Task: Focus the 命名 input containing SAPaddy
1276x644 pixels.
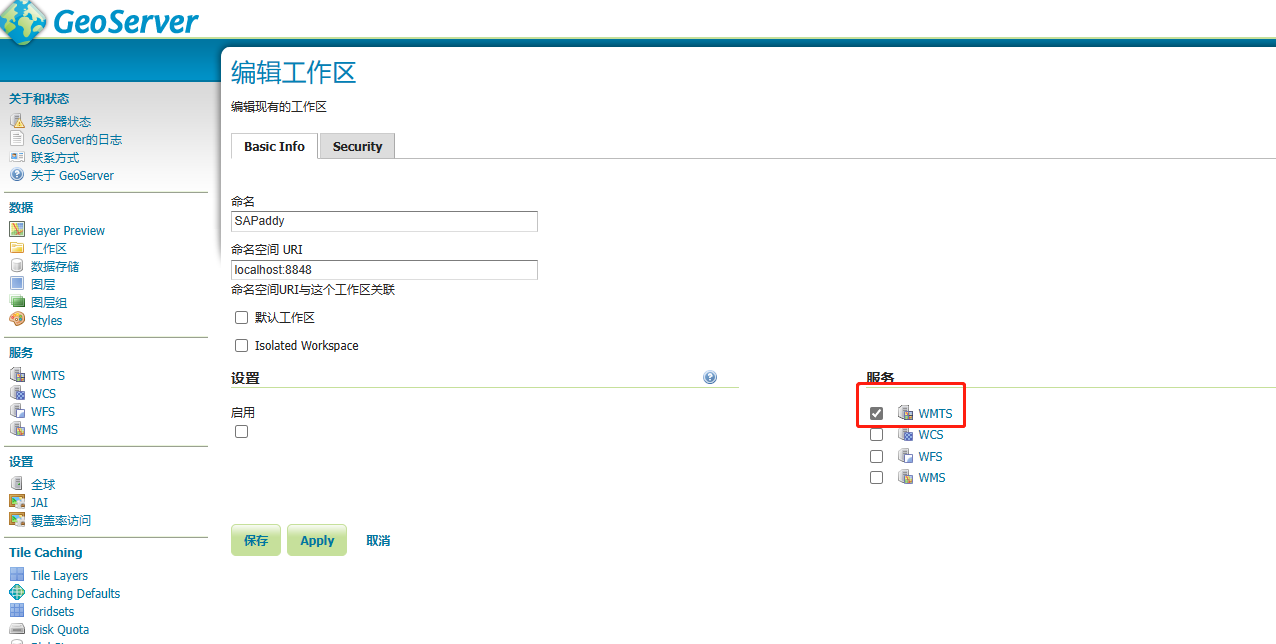Action: [x=384, y=221]
